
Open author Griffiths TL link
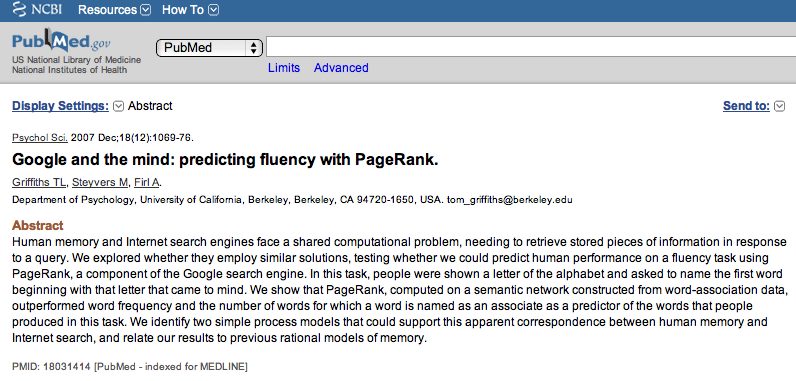[x=39, y=183]
